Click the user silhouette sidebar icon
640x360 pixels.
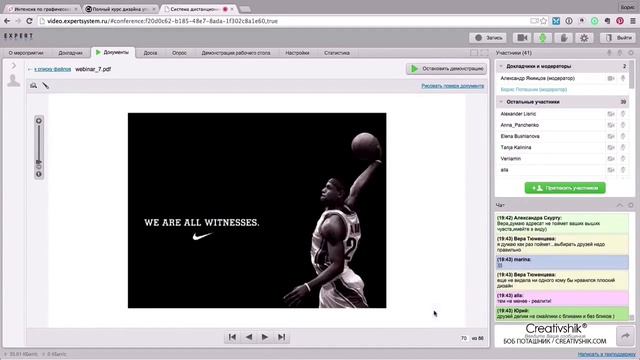coord(13,80)
